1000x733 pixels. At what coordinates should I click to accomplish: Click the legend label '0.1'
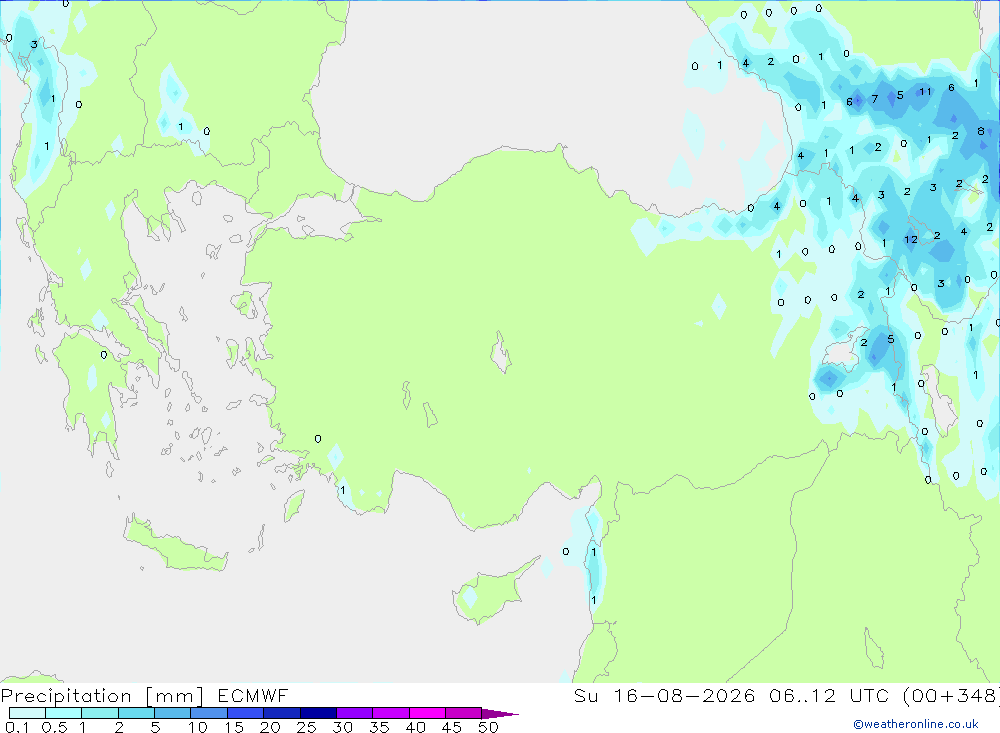point(17,727)
